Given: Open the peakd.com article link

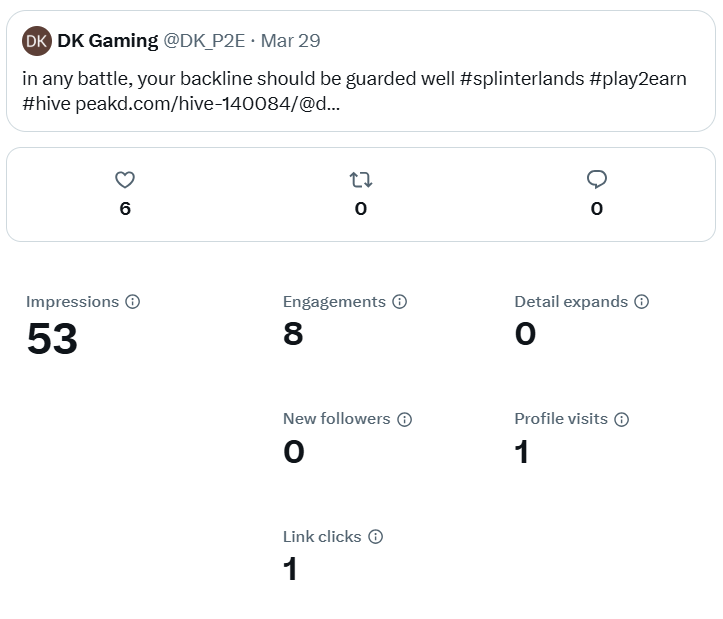Looking at the screenshot, I should 207,104.
